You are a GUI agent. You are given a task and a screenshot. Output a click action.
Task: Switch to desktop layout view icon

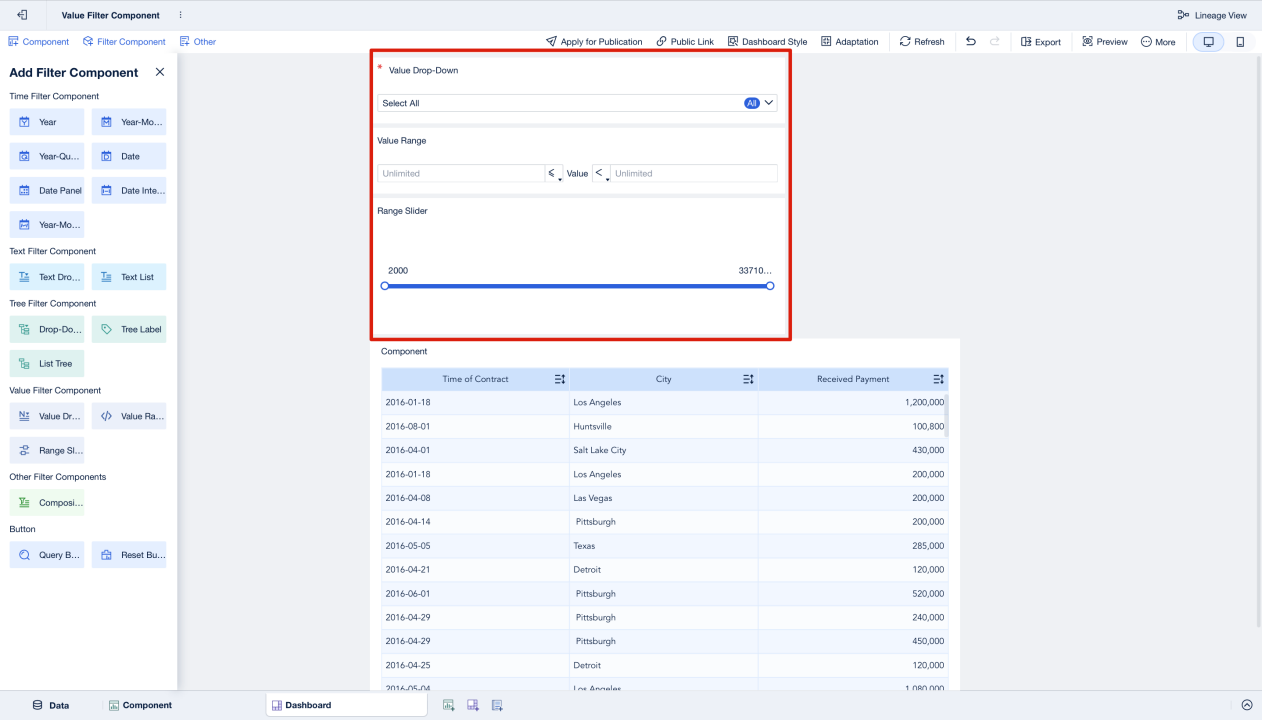click(1208, 42)
